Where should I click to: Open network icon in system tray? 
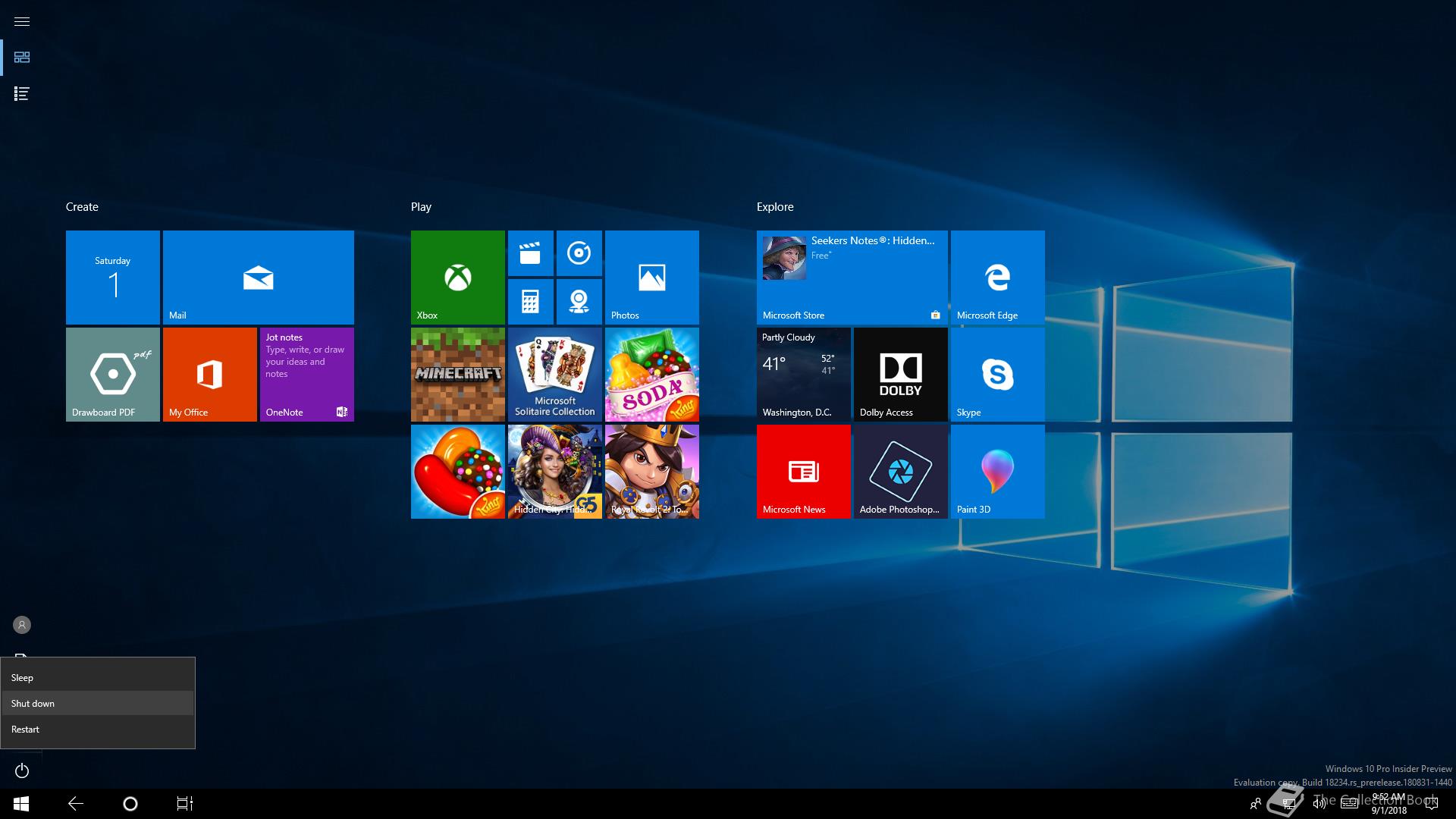tap(1288, 804)
